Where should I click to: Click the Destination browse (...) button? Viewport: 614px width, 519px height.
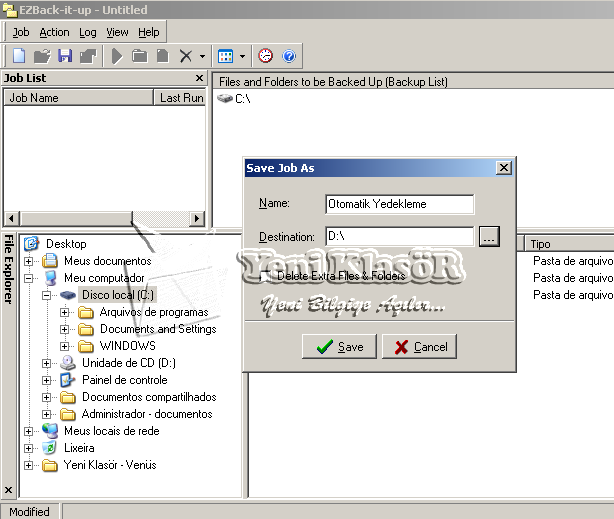coord(488,237)
